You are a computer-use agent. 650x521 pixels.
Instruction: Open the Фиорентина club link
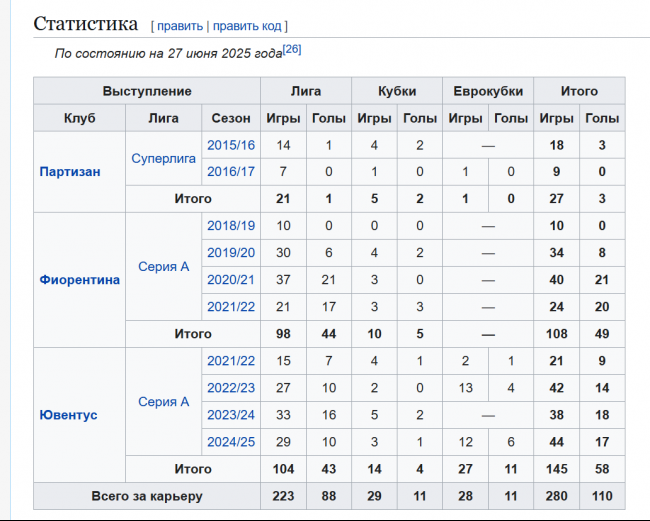[80, 280]
